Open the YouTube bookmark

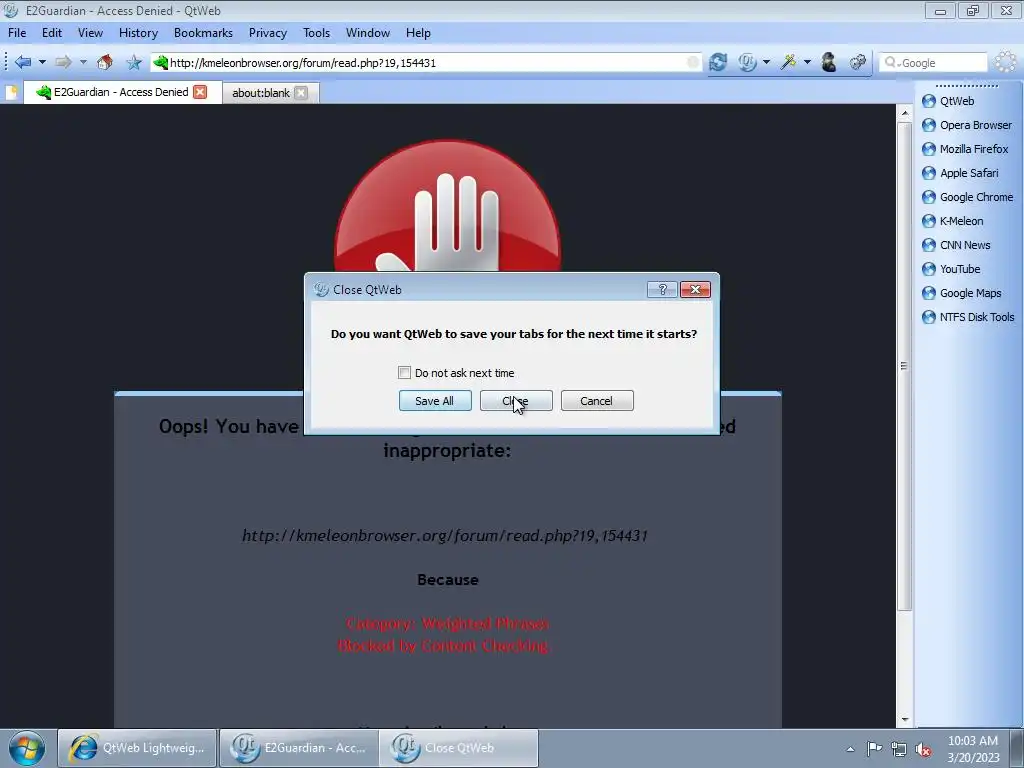(951, 269)
